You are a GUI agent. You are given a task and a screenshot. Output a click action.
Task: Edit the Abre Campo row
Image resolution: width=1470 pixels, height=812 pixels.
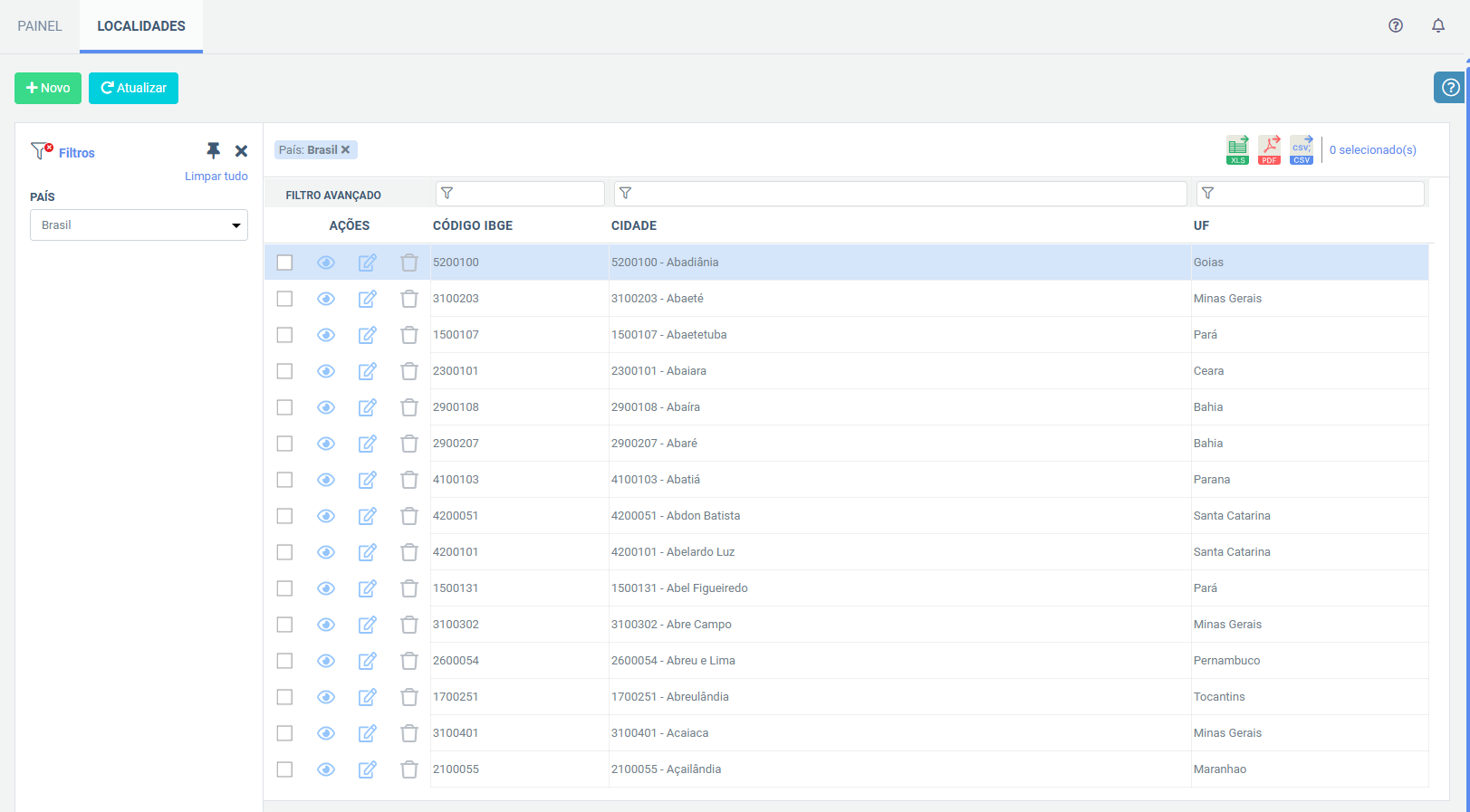tap(367, 625)
